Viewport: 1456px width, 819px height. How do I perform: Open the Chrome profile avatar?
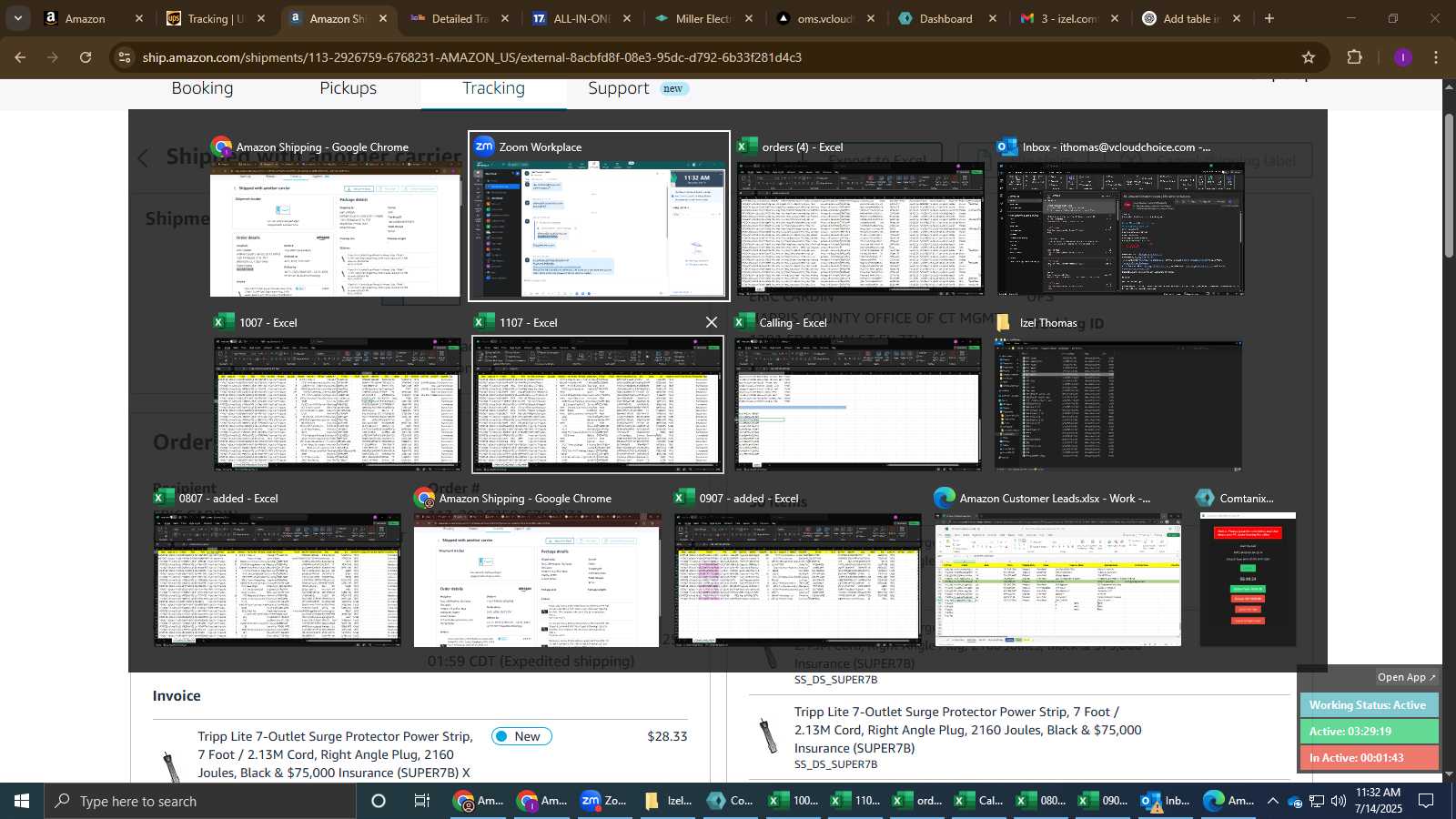pos(1402,57)
